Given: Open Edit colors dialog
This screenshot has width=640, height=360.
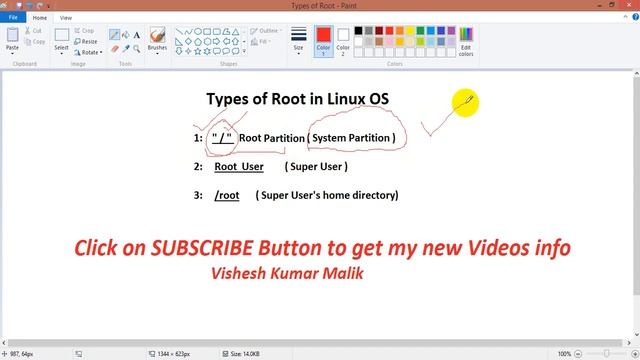Looking at the screenshot, I should coord(466,42).
